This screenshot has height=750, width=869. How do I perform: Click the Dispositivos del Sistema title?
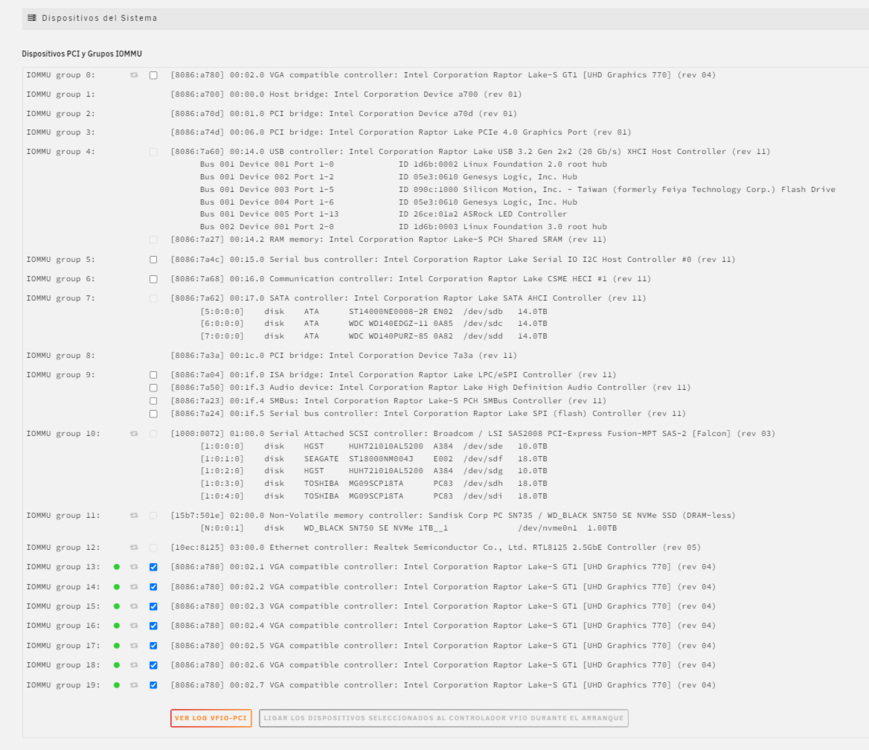(x=99, y=18)
